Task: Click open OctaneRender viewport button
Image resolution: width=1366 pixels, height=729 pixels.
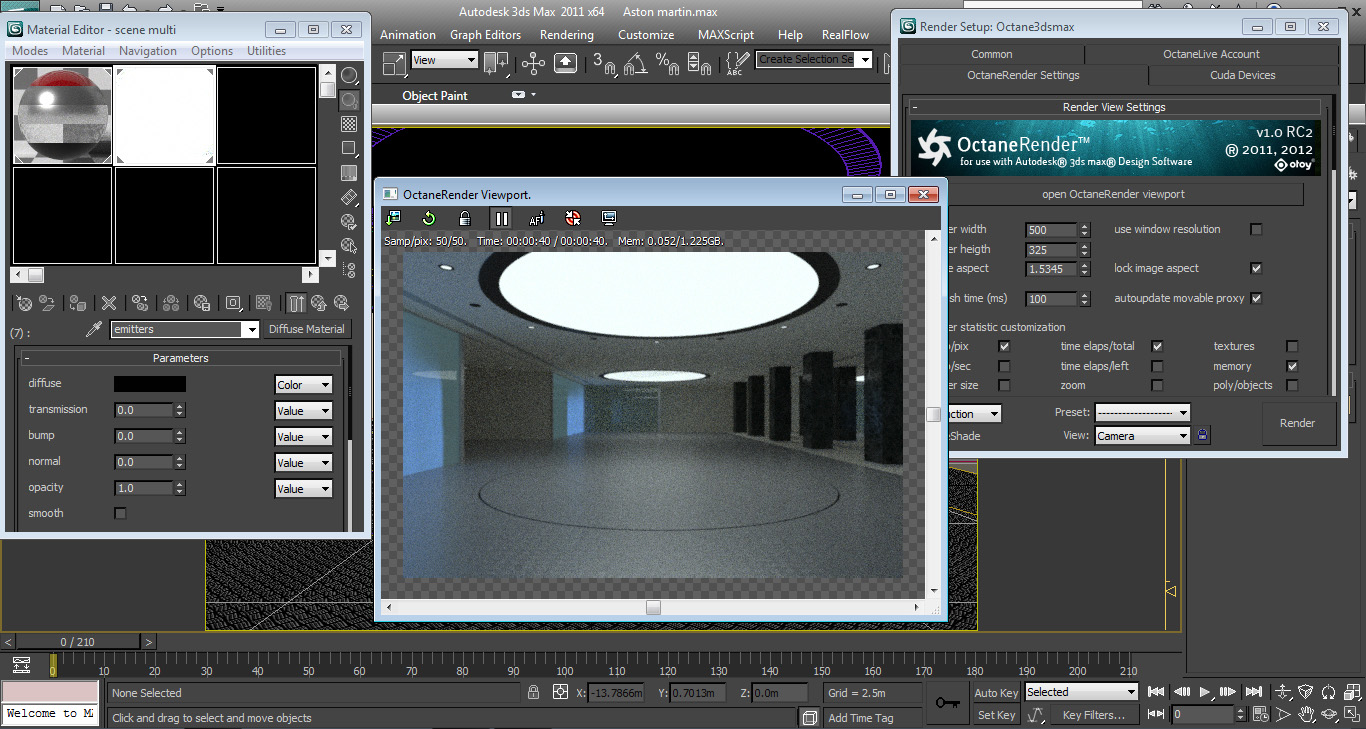Action: click(1113, 194)
